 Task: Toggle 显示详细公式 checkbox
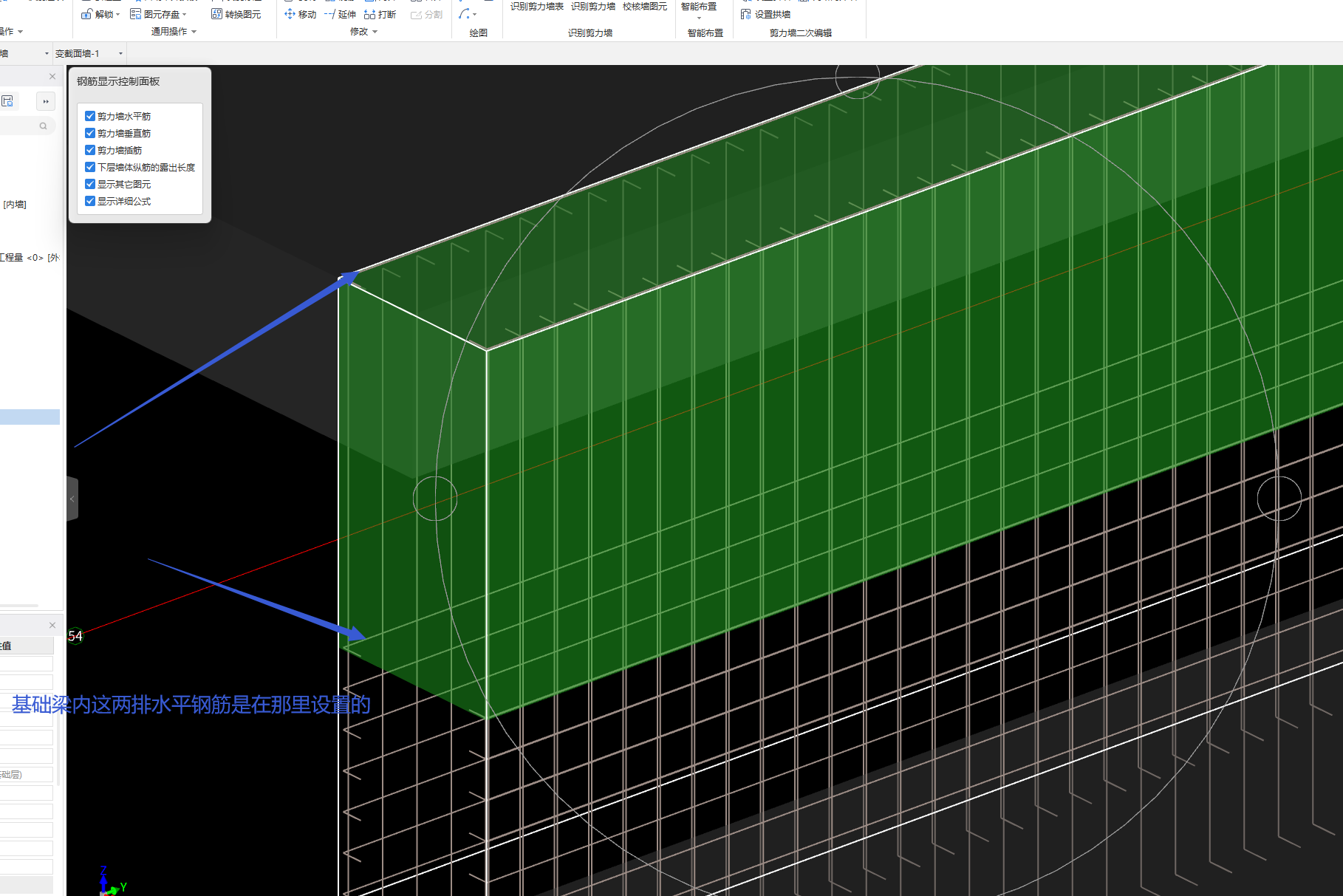pos(90,201)
